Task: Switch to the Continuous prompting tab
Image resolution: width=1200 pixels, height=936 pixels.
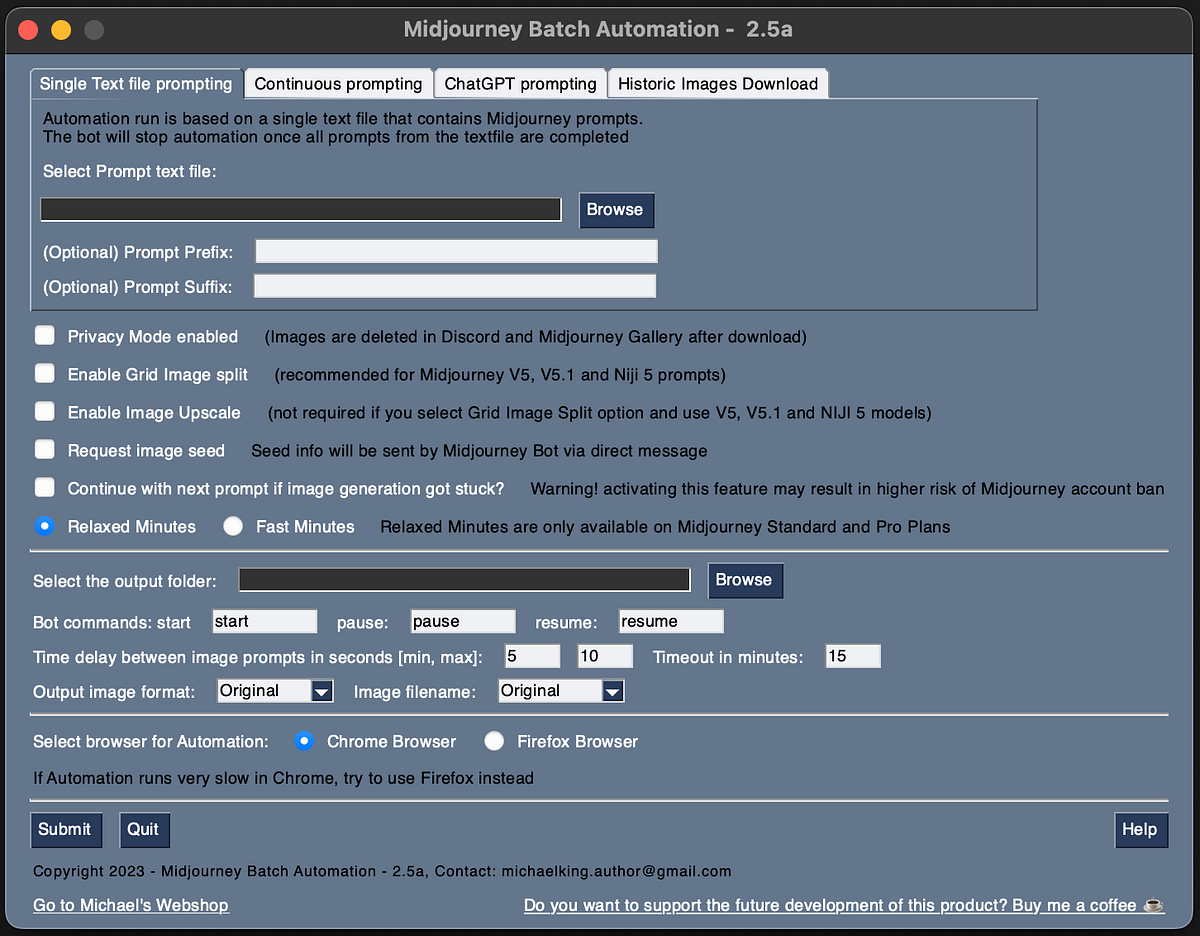Action: [338, 83]
